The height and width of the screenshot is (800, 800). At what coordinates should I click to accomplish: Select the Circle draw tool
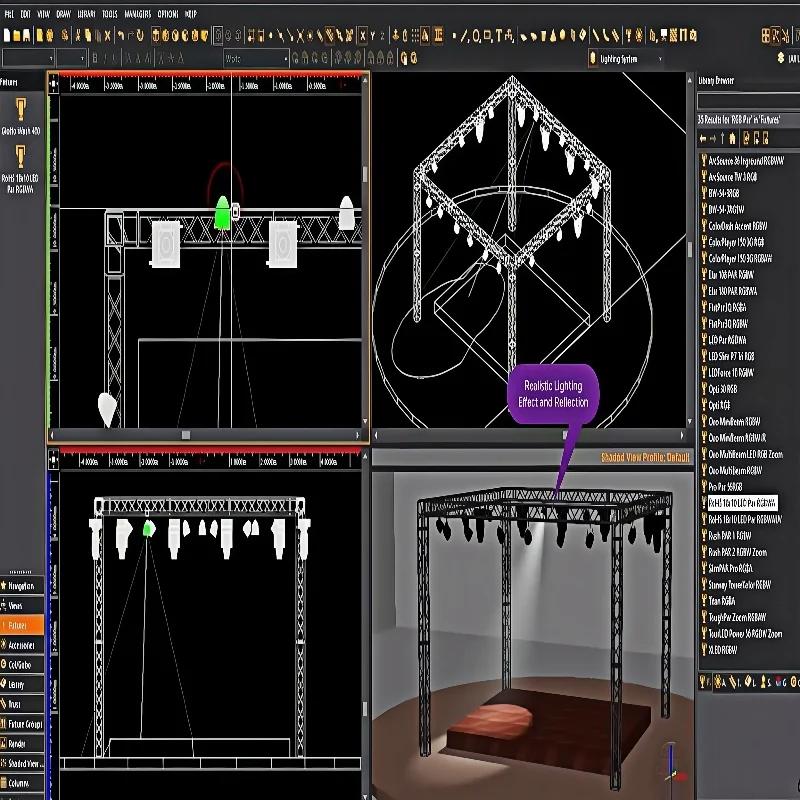coord(476,36)
